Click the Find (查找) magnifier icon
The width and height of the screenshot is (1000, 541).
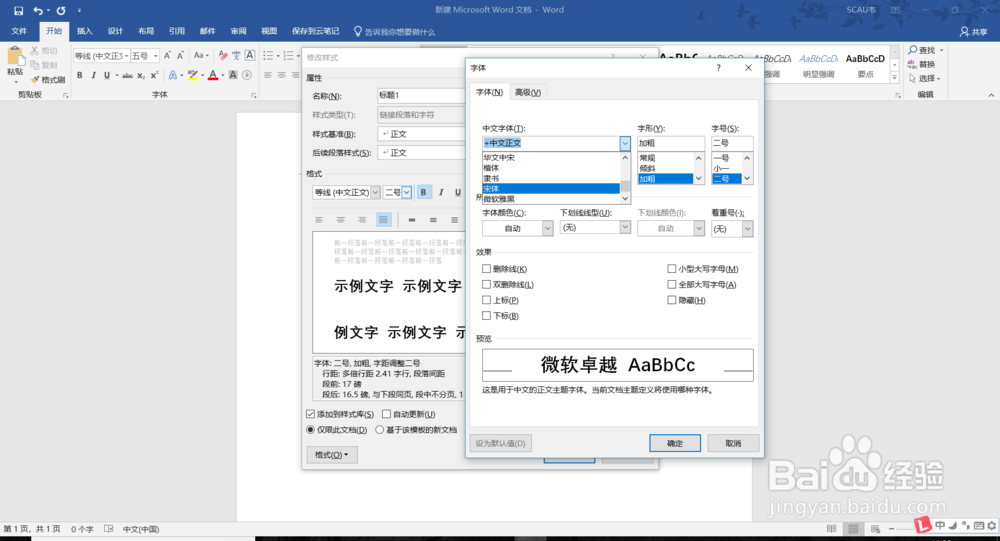click(x=913, y=50)
